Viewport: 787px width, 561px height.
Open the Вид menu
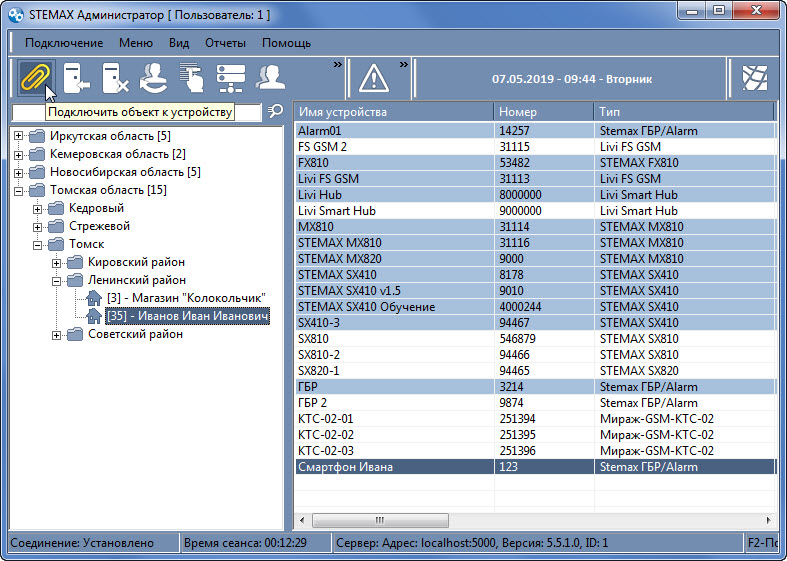[179, 43]
